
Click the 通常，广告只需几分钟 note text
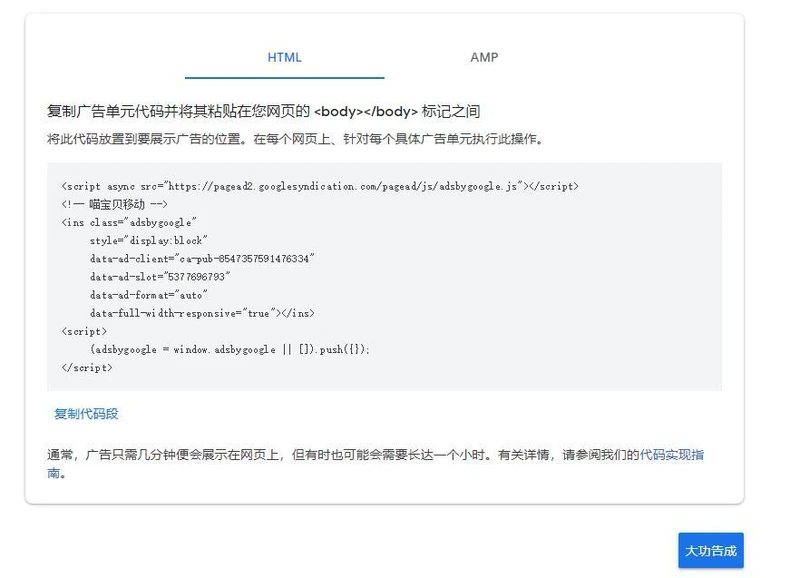tap(376, 464)
